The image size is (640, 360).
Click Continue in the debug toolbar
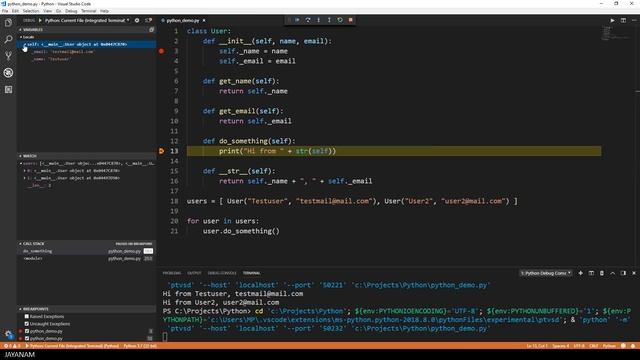coord(297,20)
